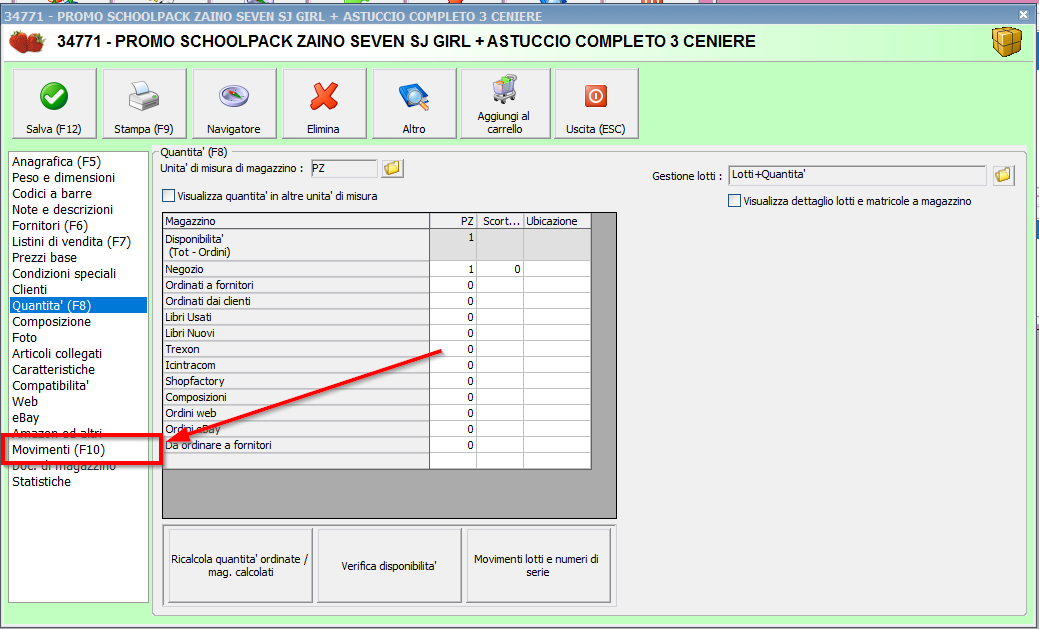The image size is (1039, 629).
Task: Open Web section in sidebar
Action: click(x=25, y=401)
